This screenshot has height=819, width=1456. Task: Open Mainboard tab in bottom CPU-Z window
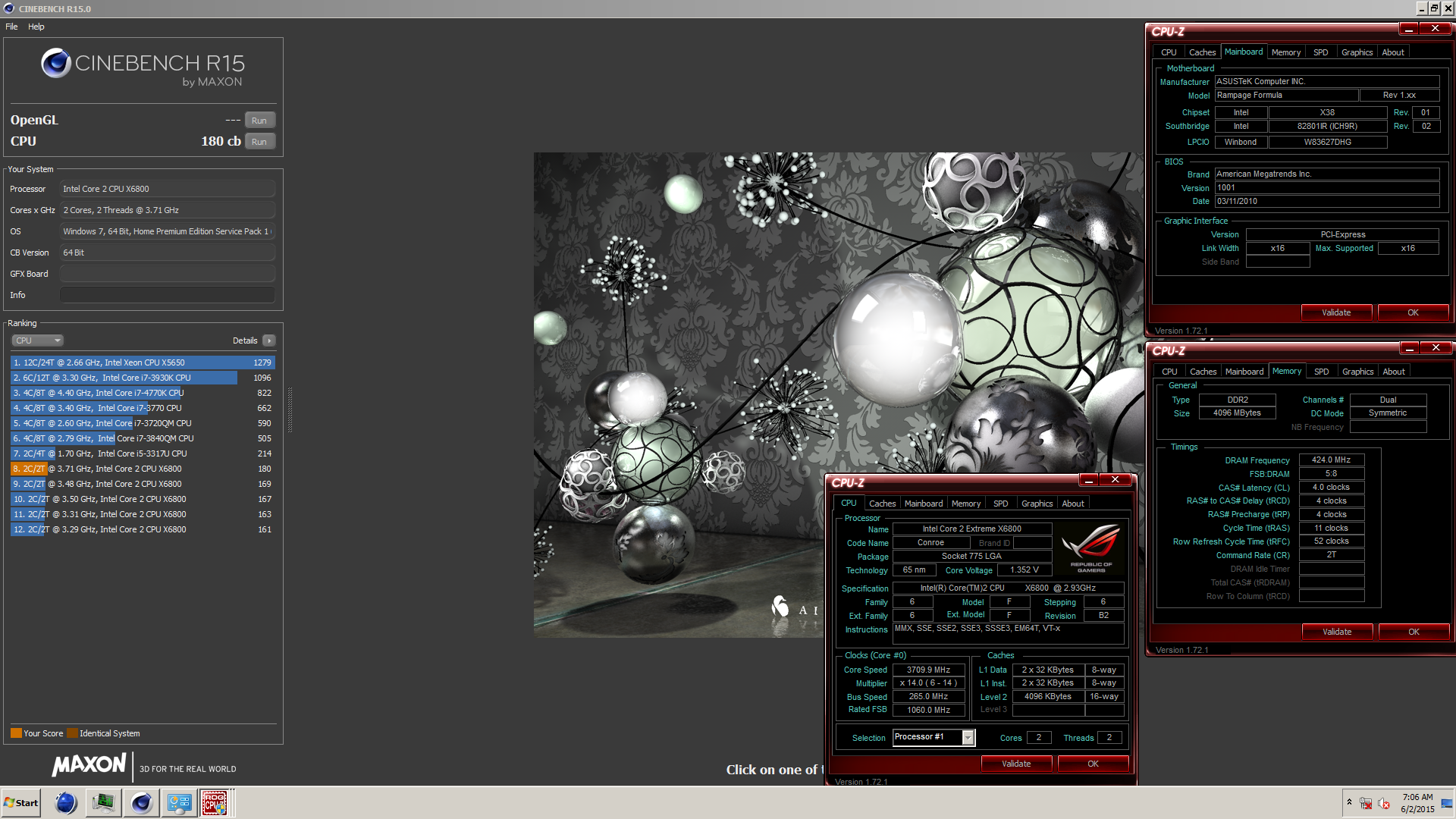pos(924,504)
